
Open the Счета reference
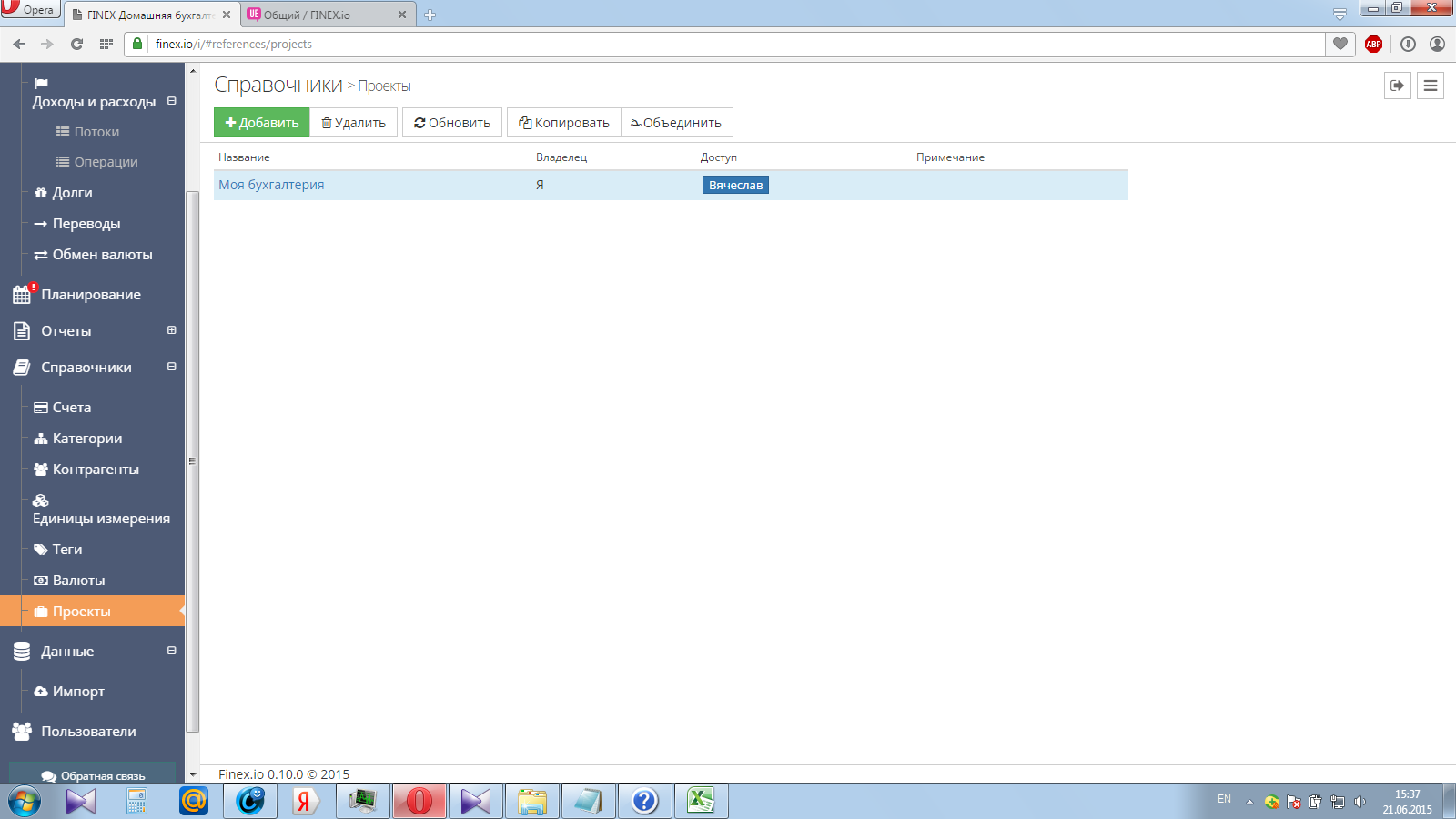tap(63, 408)
